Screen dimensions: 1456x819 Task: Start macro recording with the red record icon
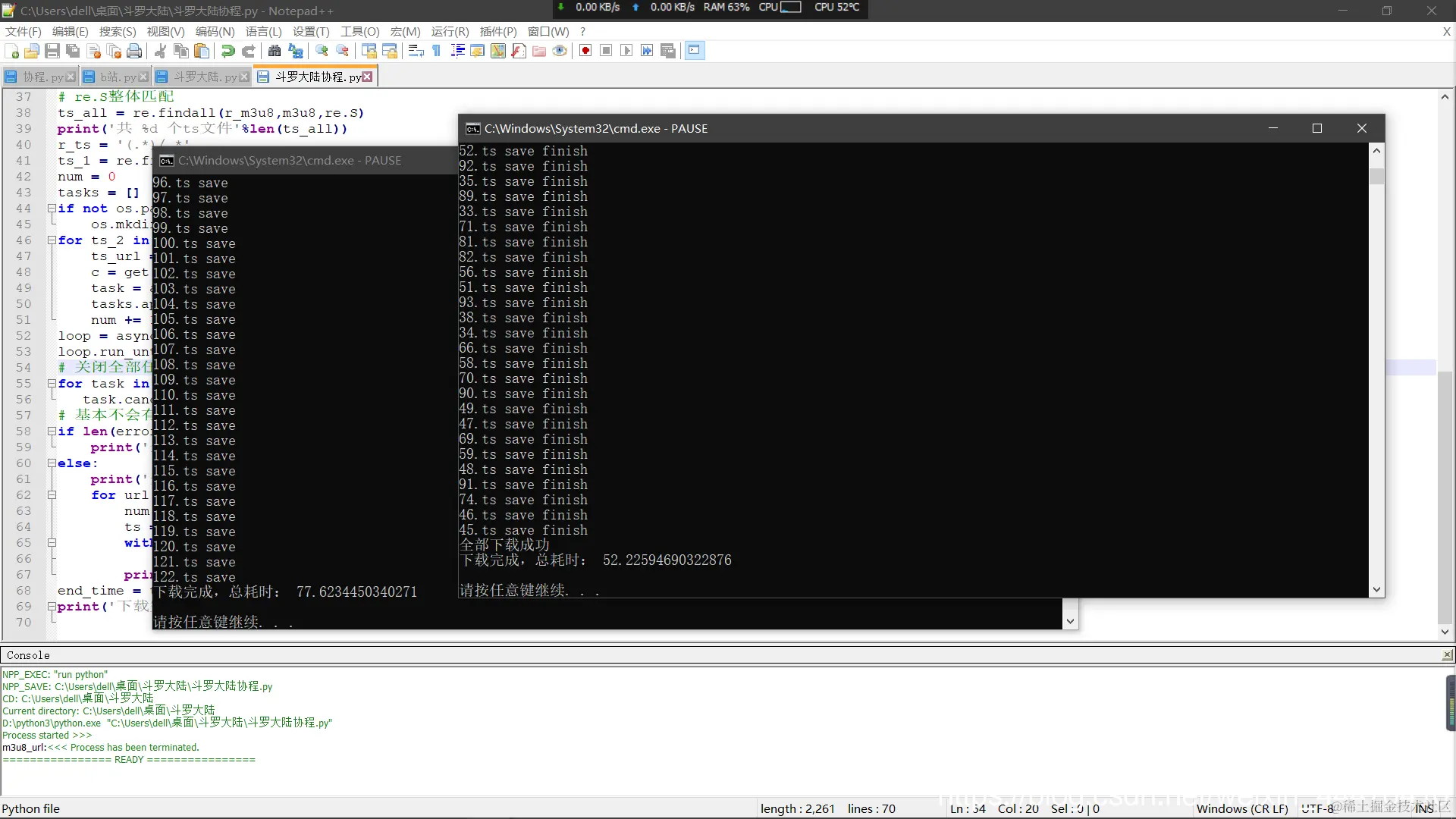[x=585, y=51]
